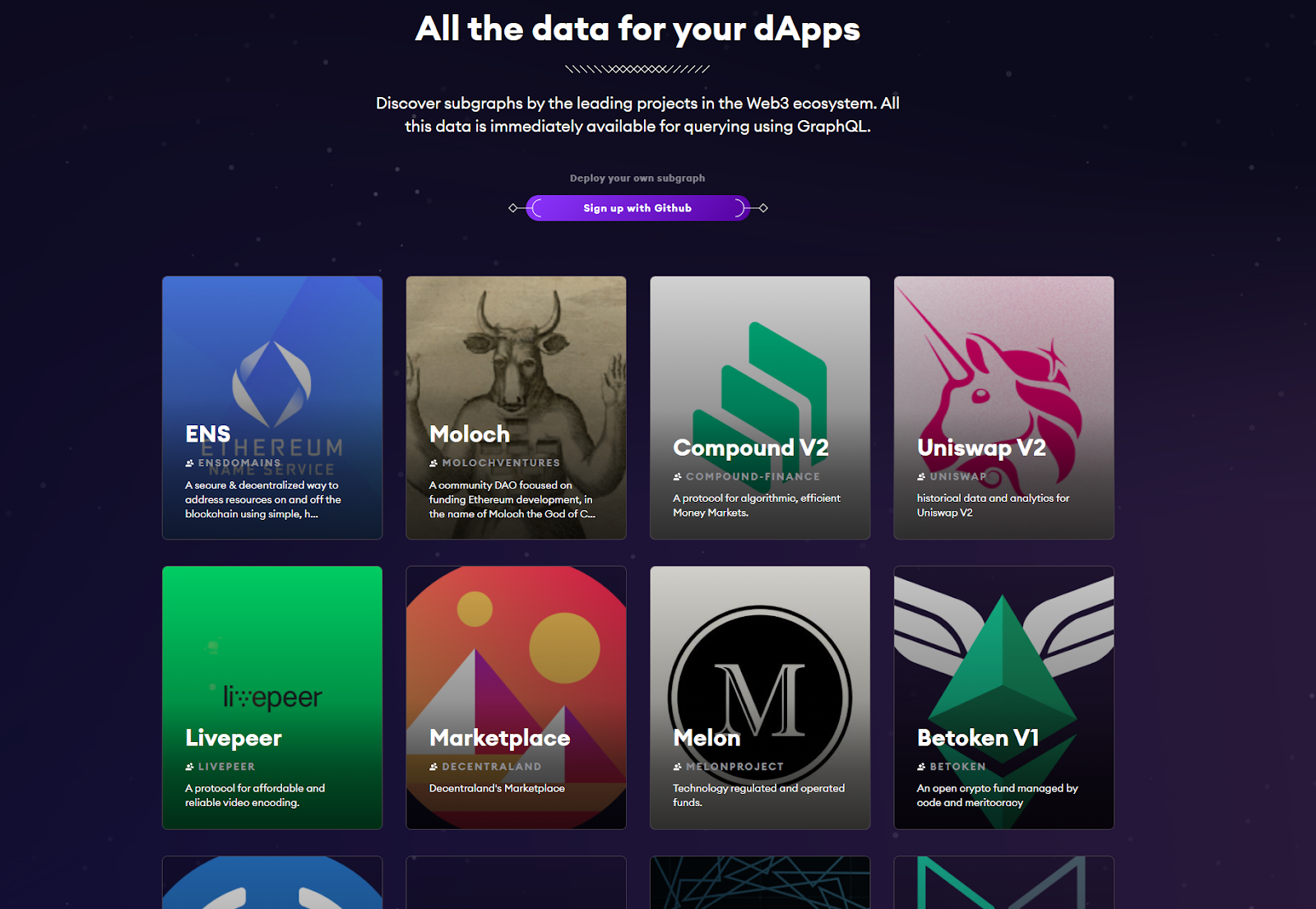
Task: Click the Marketplace title text
Action: click(499, 738)
